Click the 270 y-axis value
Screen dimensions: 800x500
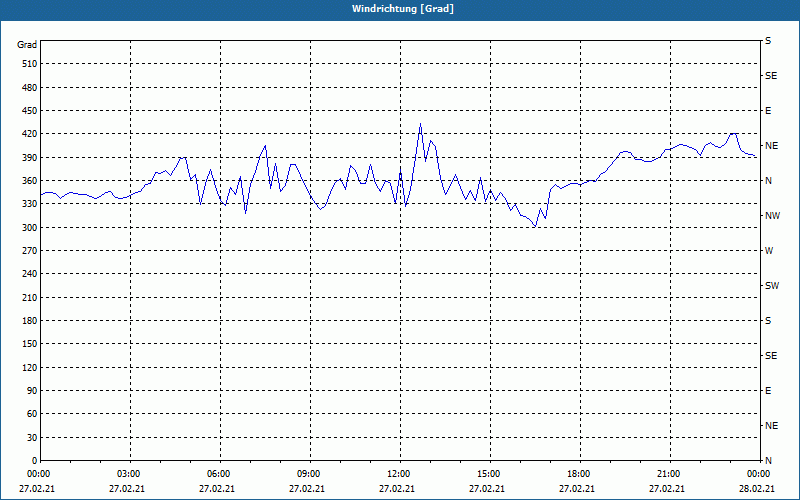(30, 251)
